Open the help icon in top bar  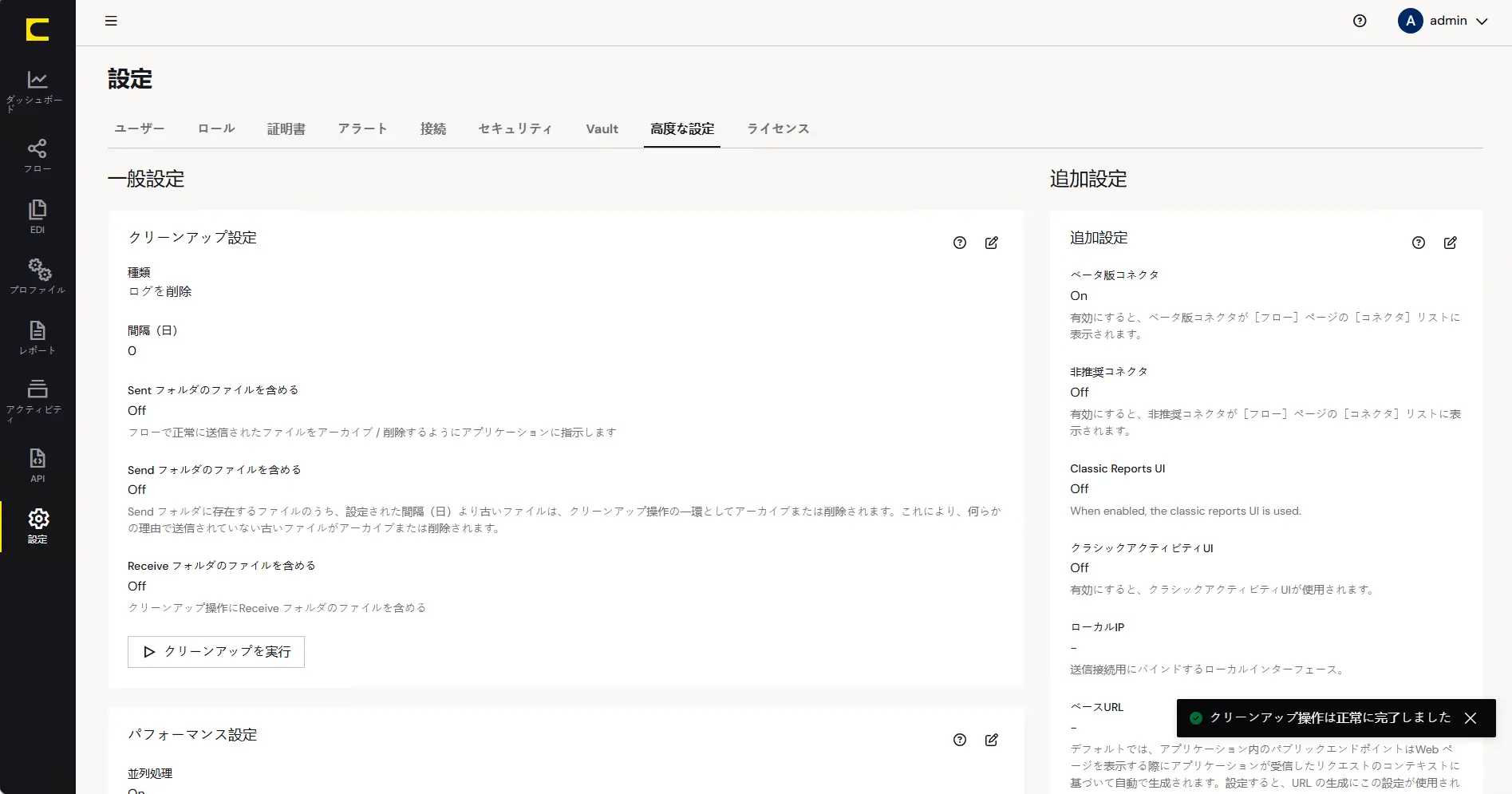[x=1360, y=21]
